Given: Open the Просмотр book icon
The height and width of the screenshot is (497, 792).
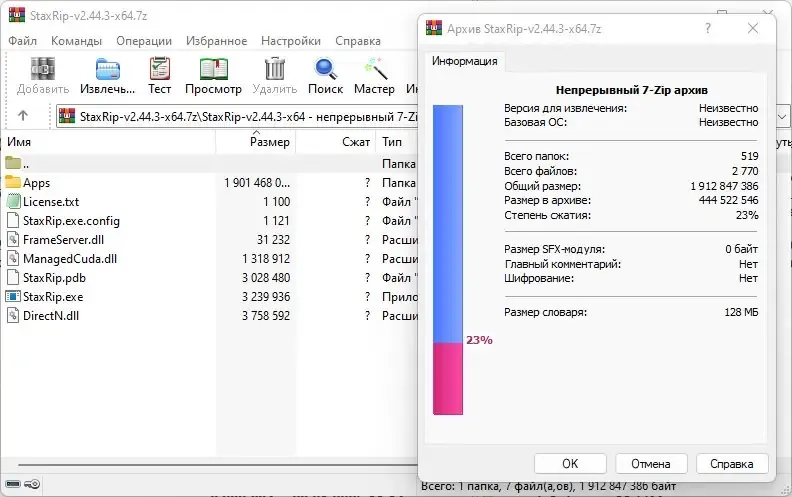Looking at the screenshot, I should pyautogui.click(x=214, y=69).
